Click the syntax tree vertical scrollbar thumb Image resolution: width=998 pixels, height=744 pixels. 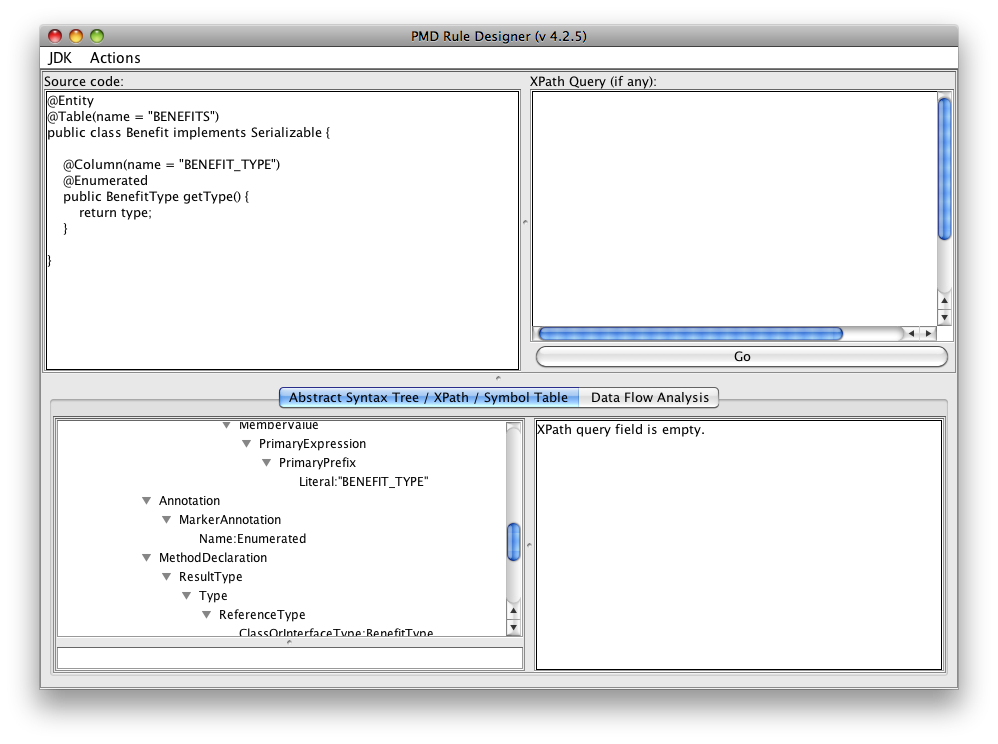[x=514, y=542]
